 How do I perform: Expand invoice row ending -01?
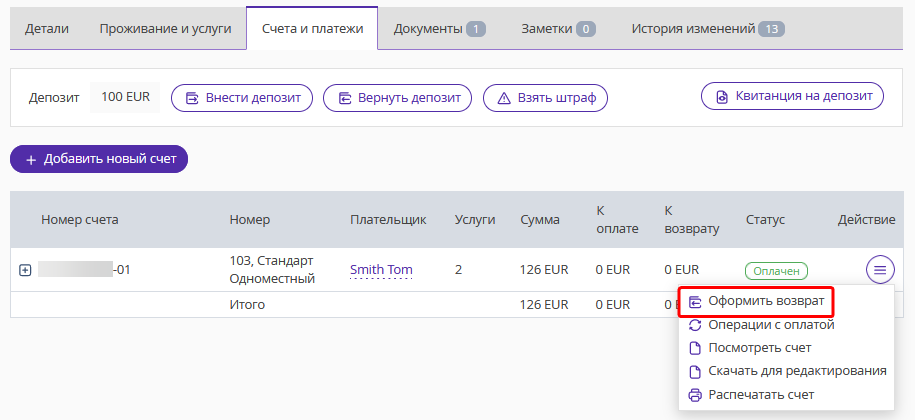coord(25,270)
